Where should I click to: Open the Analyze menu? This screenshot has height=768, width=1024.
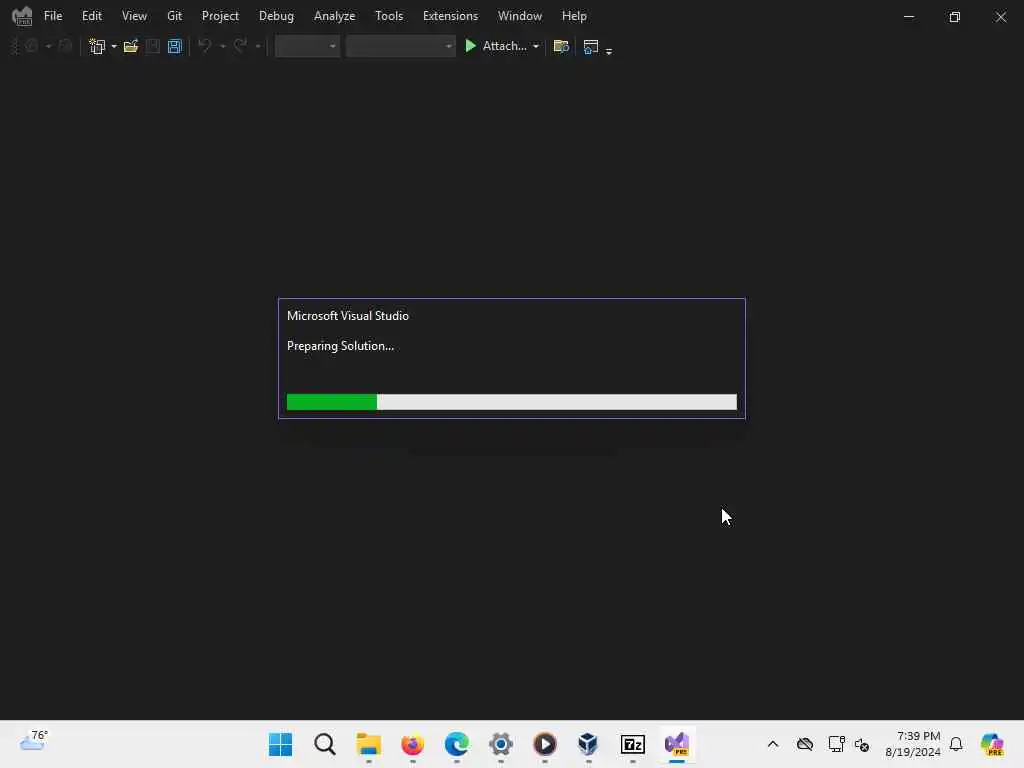point(334,16)
